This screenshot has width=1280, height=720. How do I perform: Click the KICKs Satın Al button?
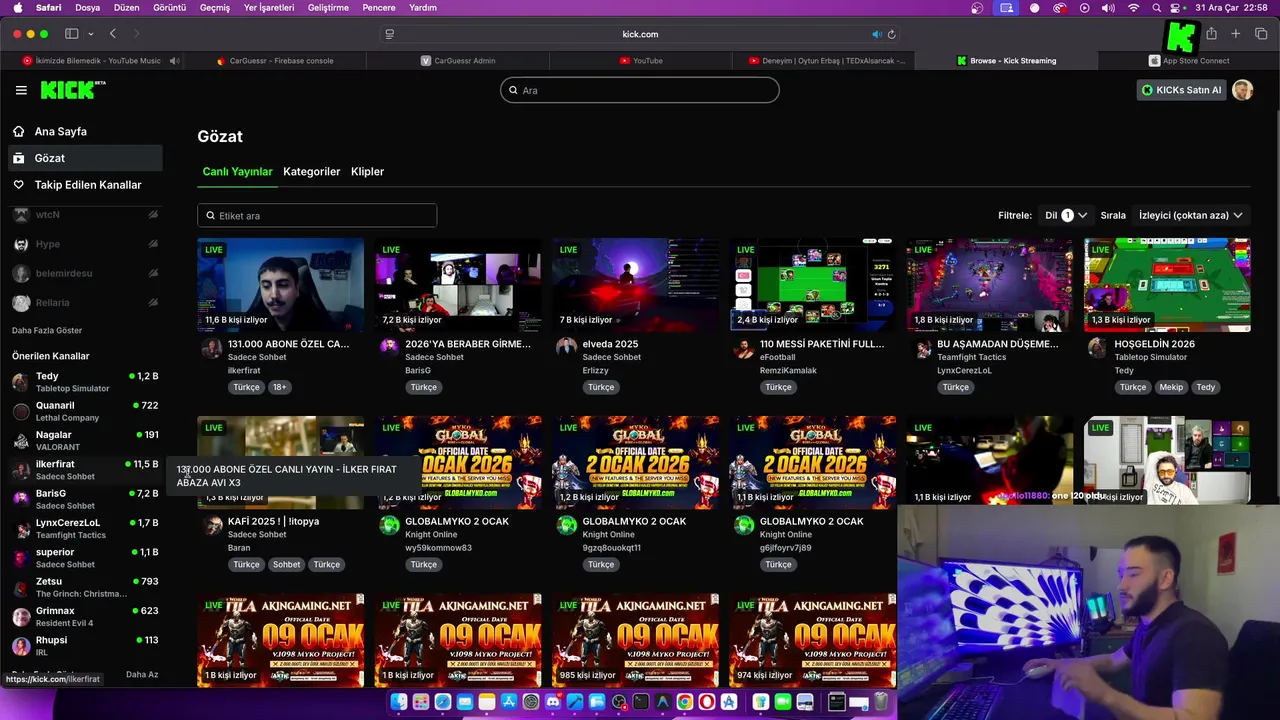tap(1182, 90)
